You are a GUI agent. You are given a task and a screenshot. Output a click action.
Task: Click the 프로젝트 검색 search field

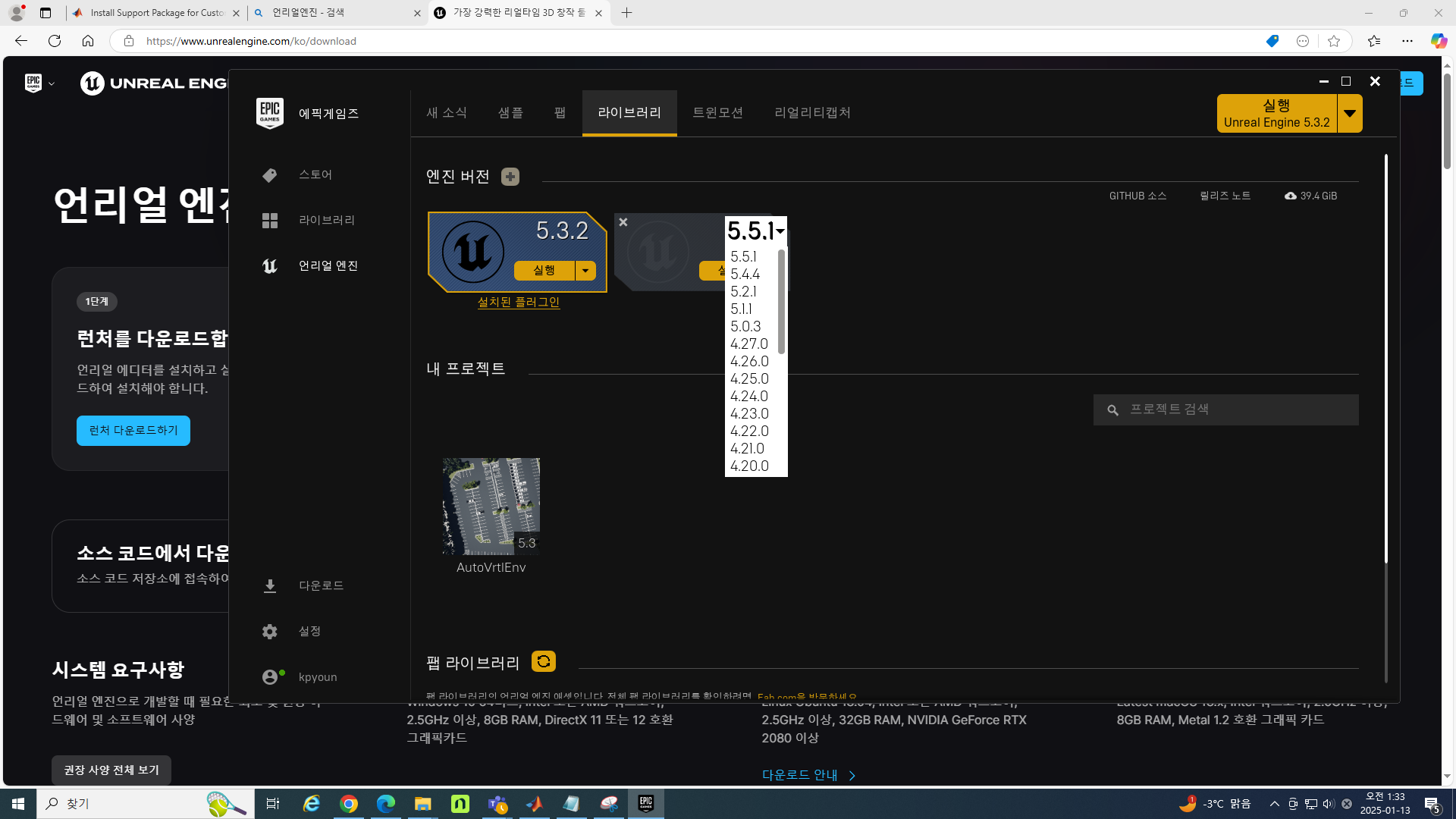1236,409
